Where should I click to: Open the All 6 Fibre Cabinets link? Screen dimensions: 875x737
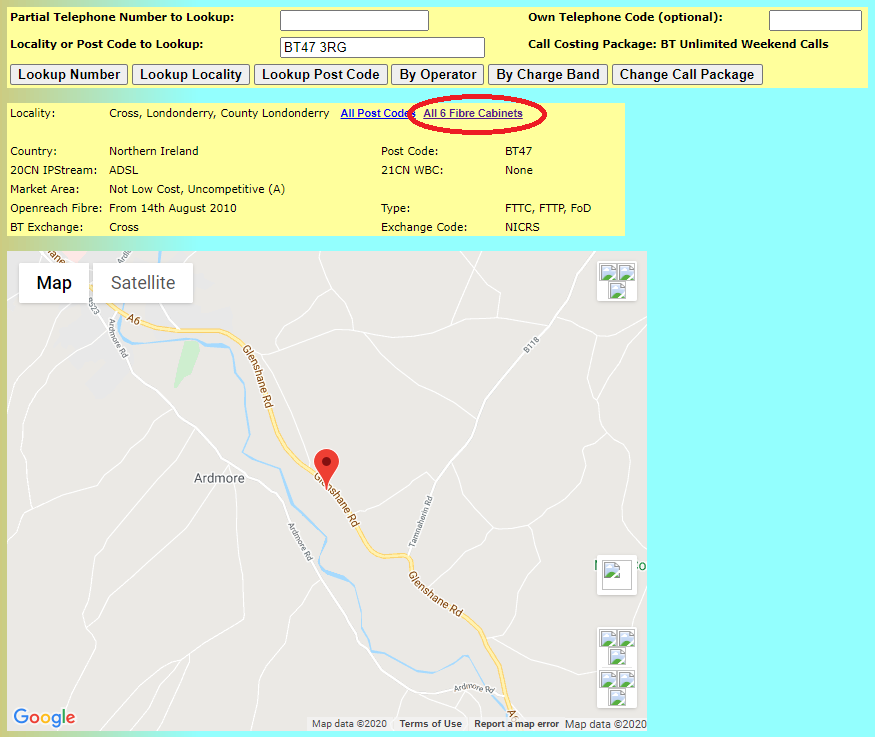pyautogui.click(x=473, y=113)
